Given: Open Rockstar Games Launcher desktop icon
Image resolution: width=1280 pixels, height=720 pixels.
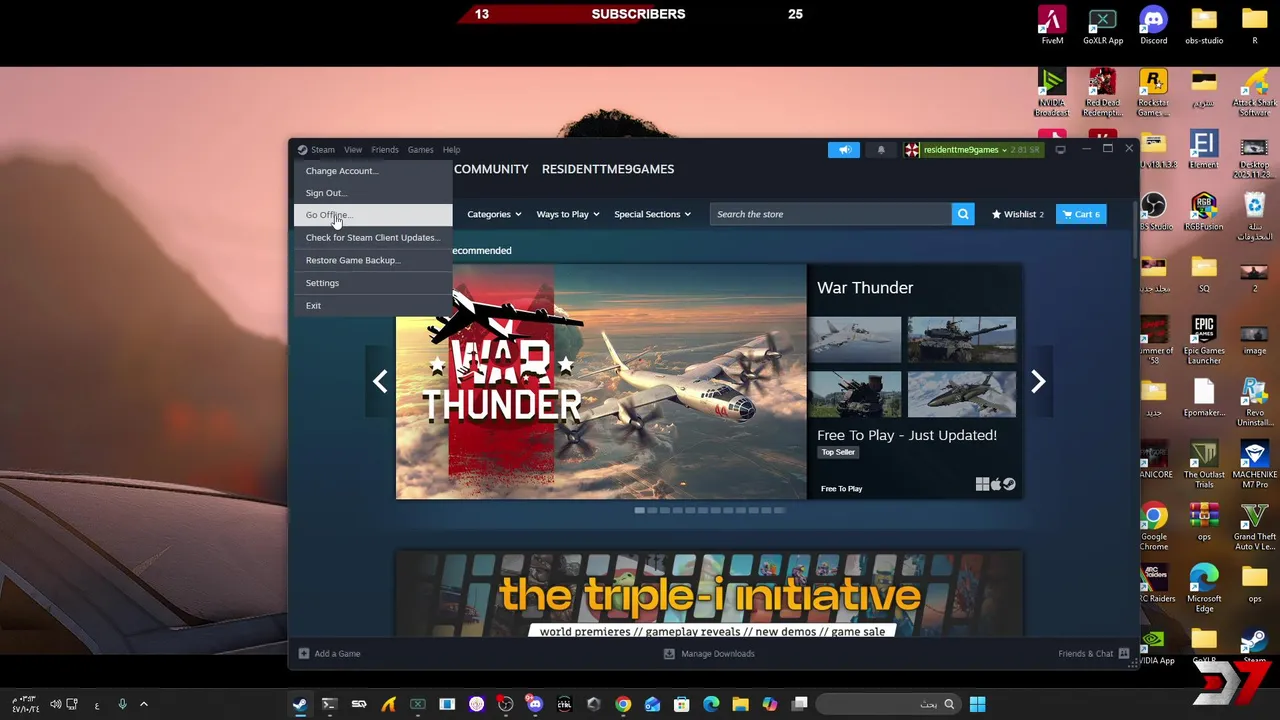Looking at the screenshot, I should tap(1153, 92).
